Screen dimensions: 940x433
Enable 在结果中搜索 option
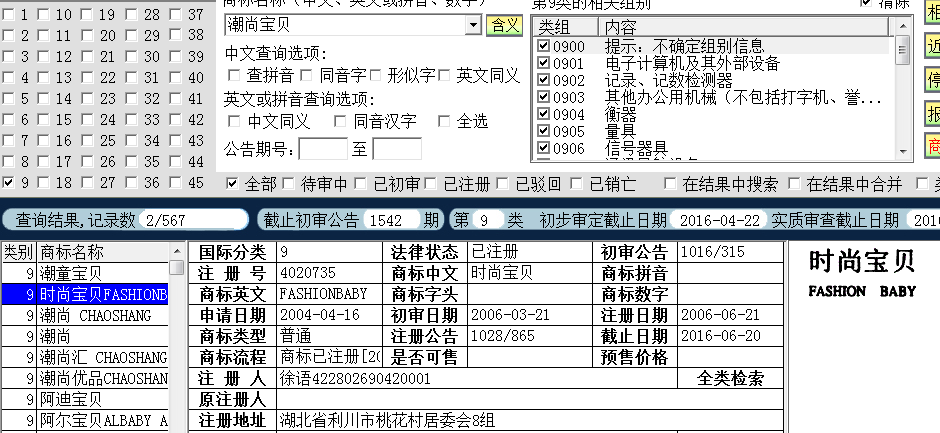[670, 184]
